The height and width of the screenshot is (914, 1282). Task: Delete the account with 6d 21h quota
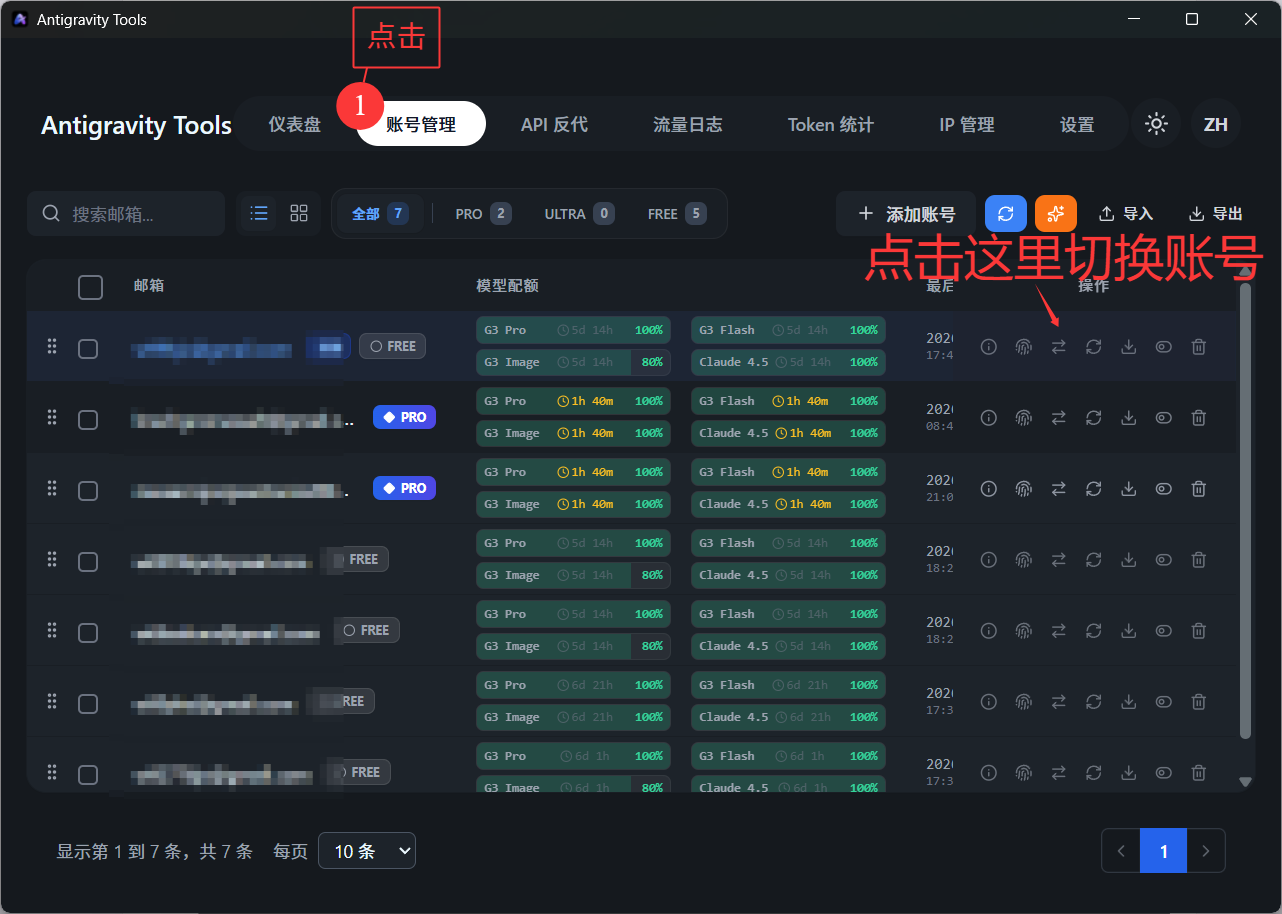click(x=1199, y=702)
